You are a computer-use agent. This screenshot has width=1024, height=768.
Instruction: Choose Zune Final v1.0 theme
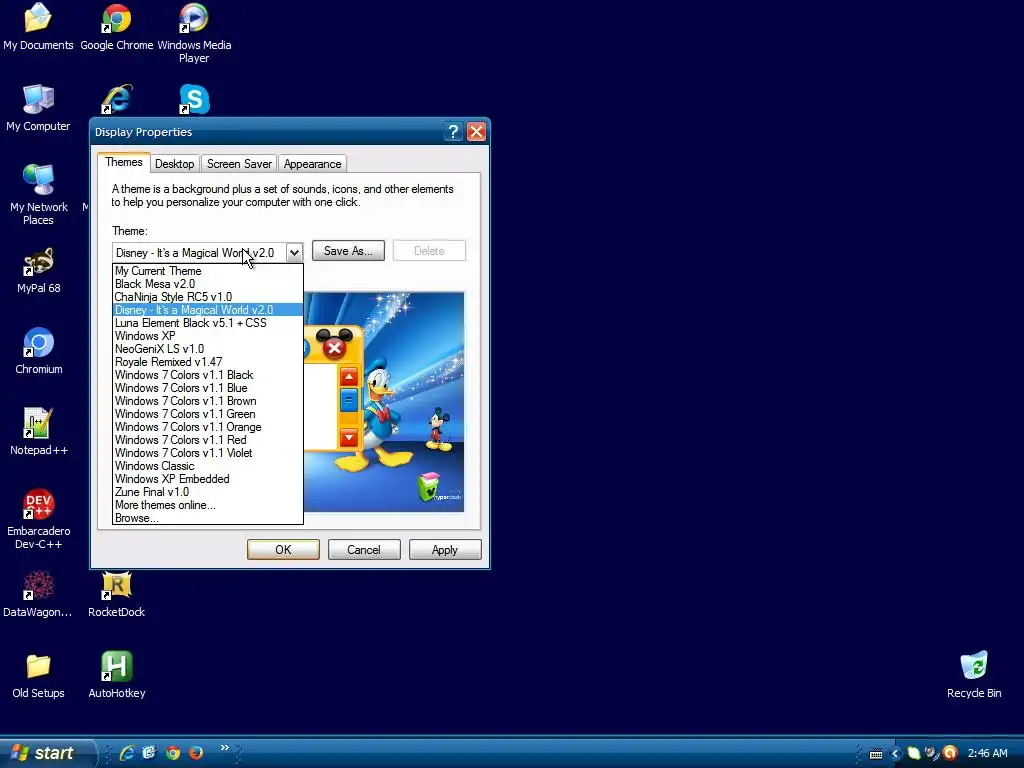pyautogui.click(x=208, y=492)
